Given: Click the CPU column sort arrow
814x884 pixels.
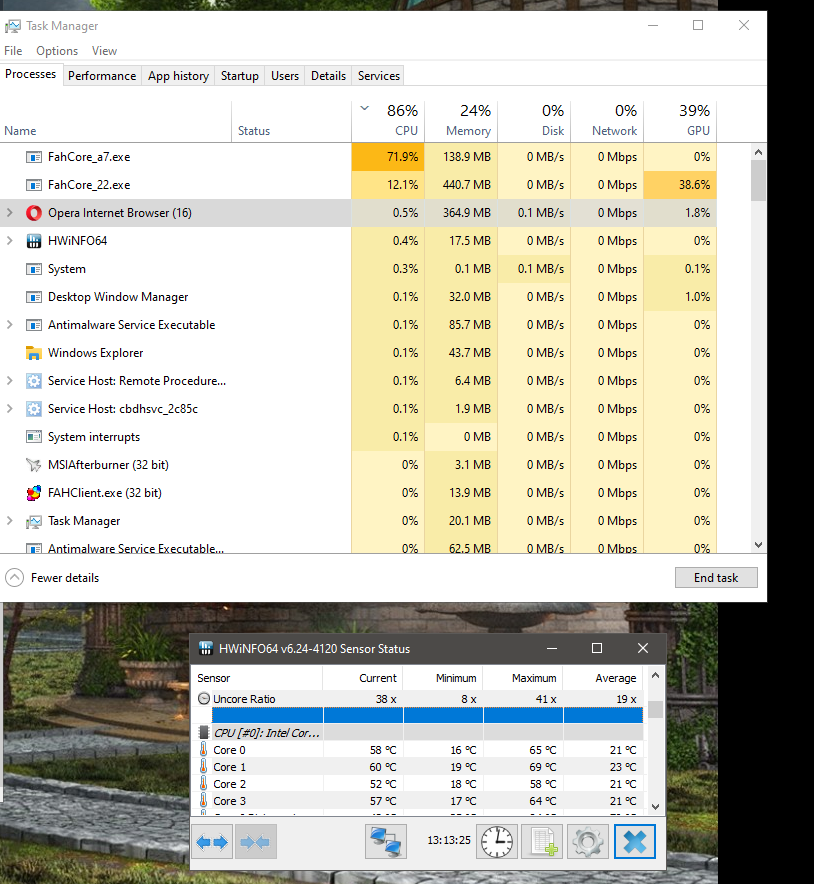Looking at the screenshot, I should 365,108.
